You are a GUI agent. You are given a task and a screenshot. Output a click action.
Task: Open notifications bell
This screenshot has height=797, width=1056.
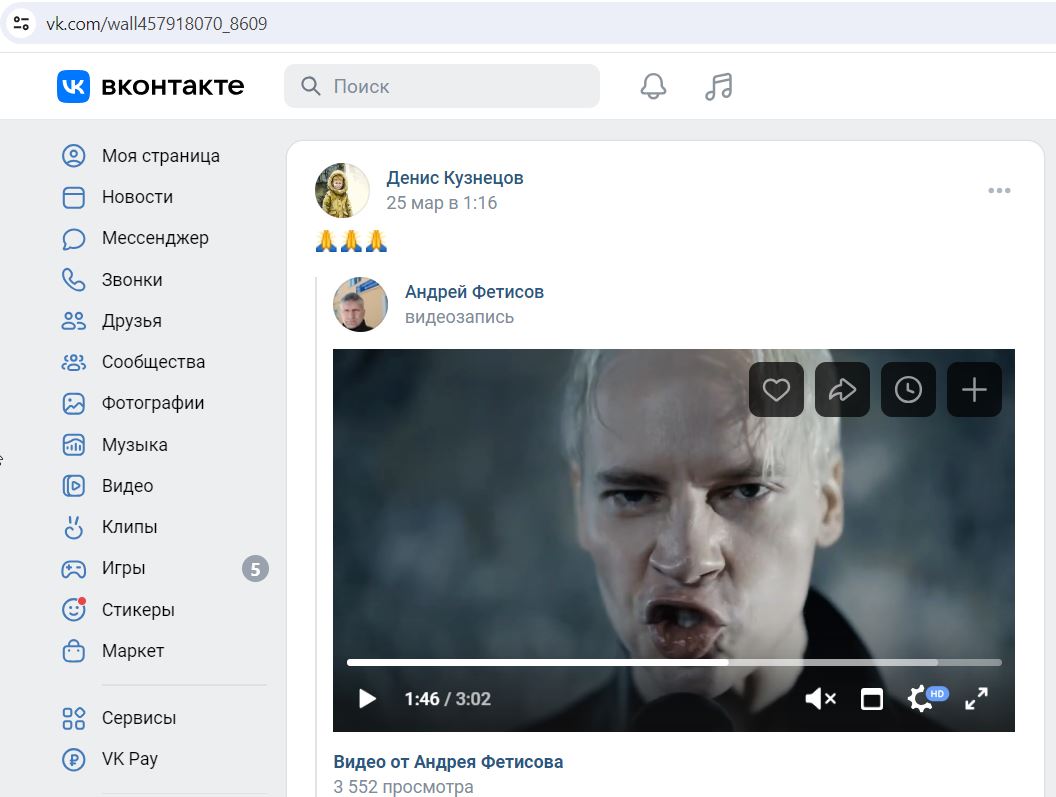tap(653, 86)
